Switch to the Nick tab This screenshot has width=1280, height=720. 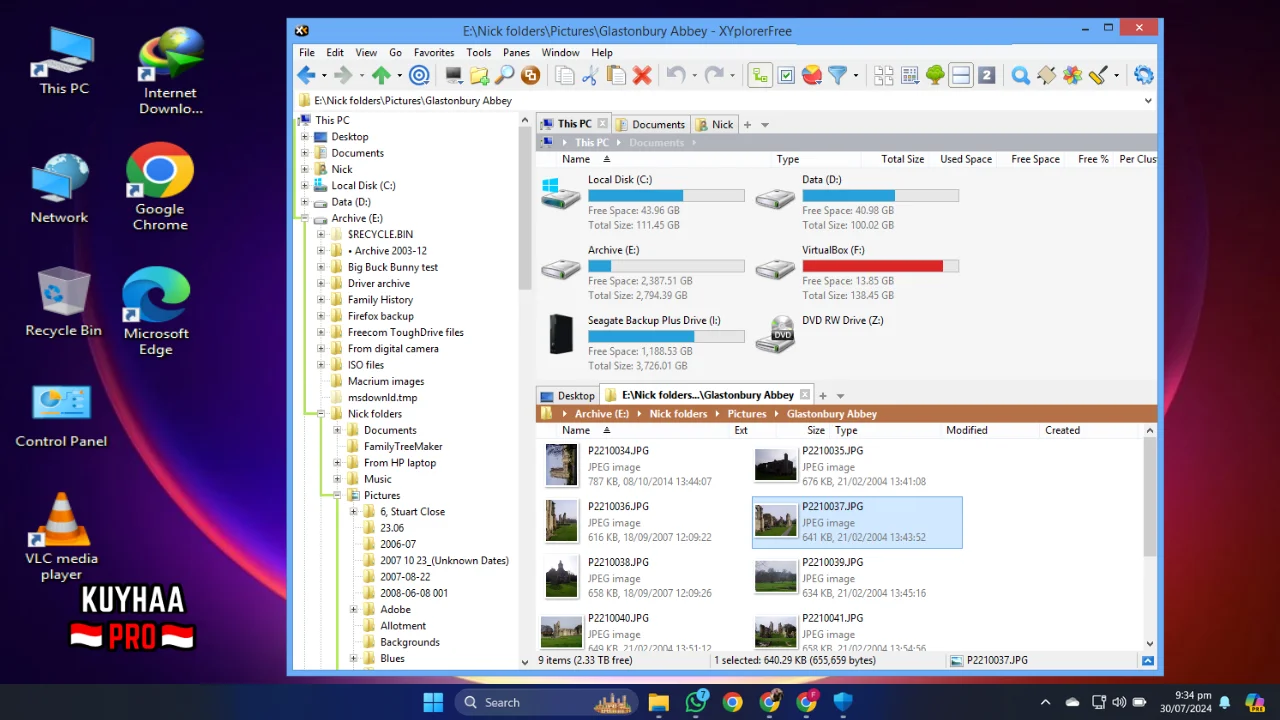(x=714, y=124)
